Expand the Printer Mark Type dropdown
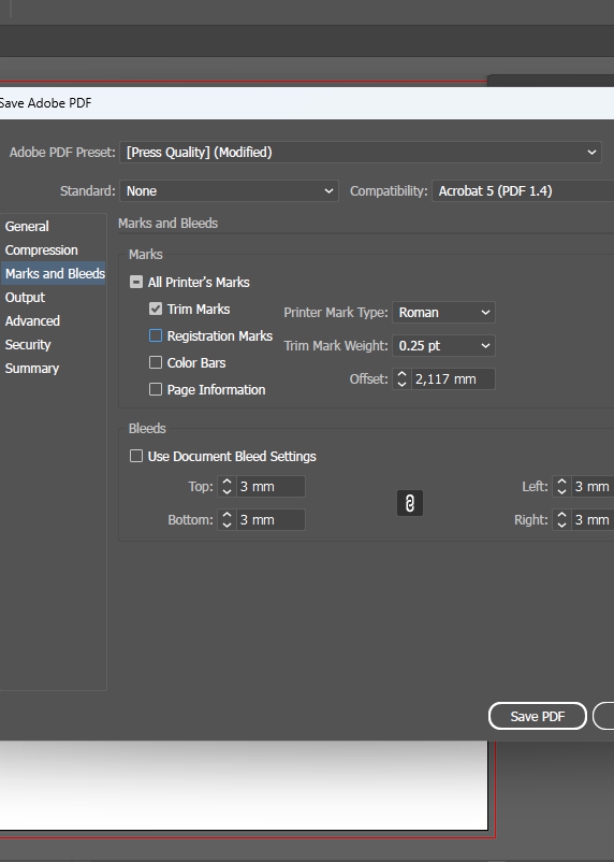The width and height of the screenshot is (614, 862). pyautogui.click(x=444, y=312)
